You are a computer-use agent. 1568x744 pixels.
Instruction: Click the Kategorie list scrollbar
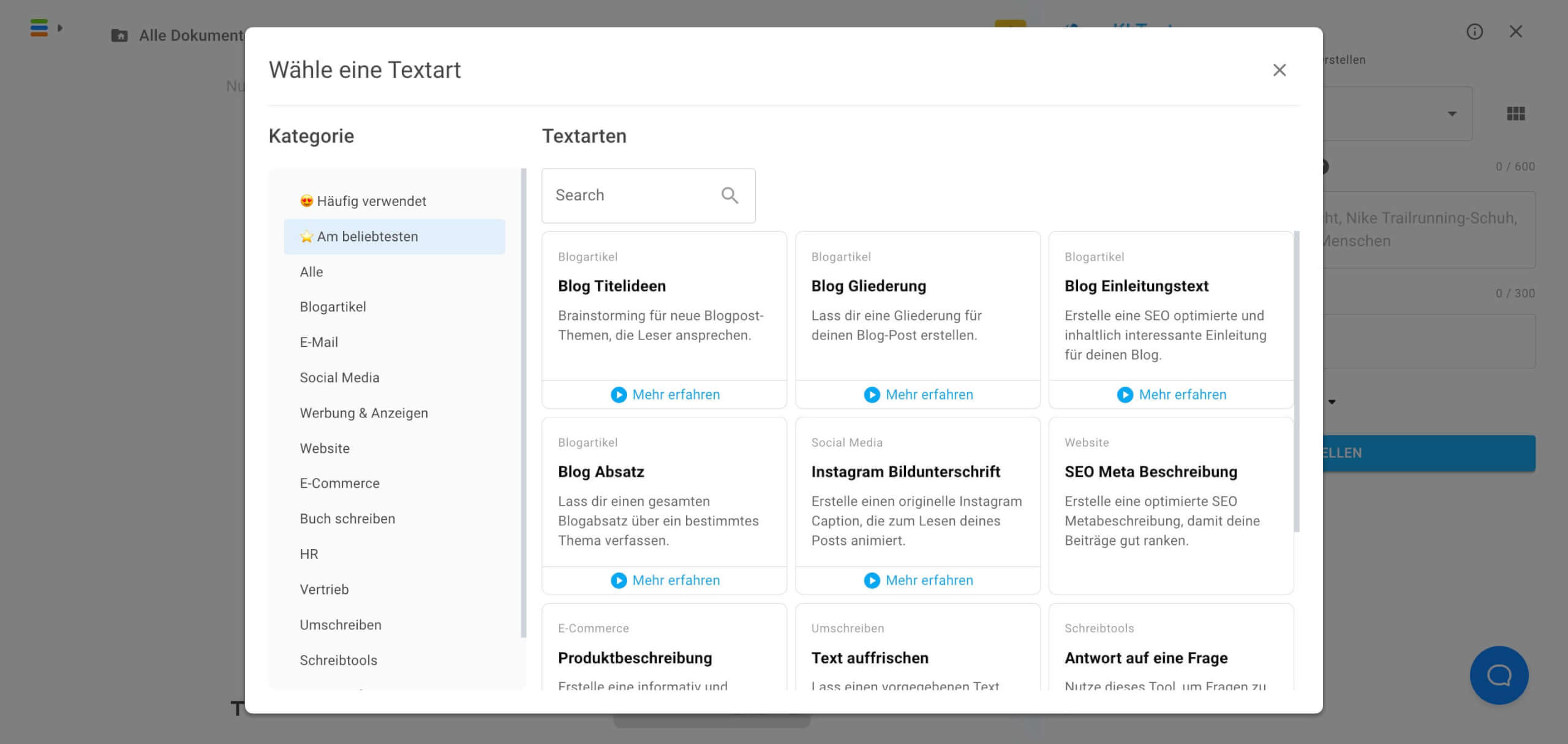coord(523,403)
